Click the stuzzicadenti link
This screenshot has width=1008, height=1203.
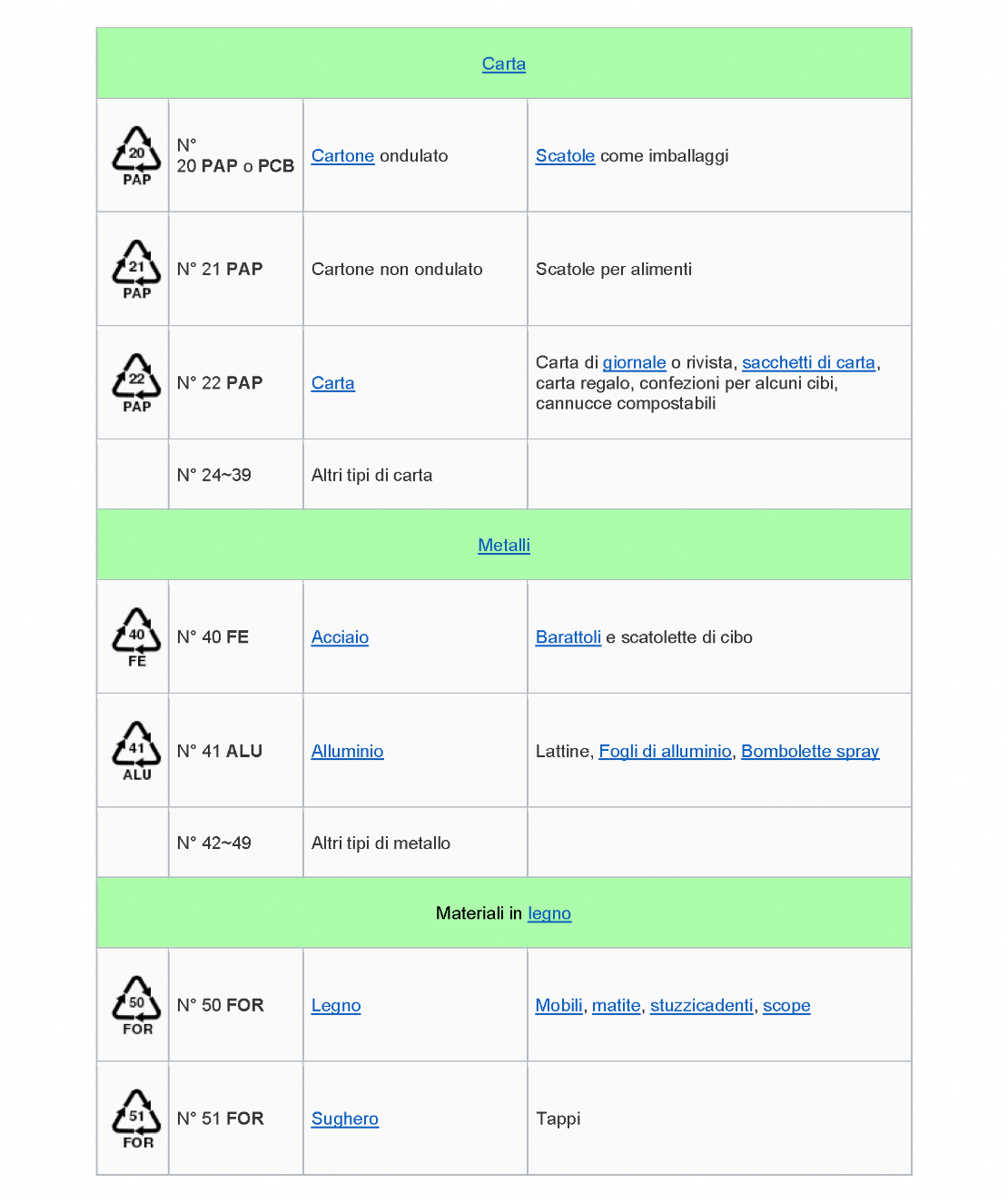(x=701, y=1005)
